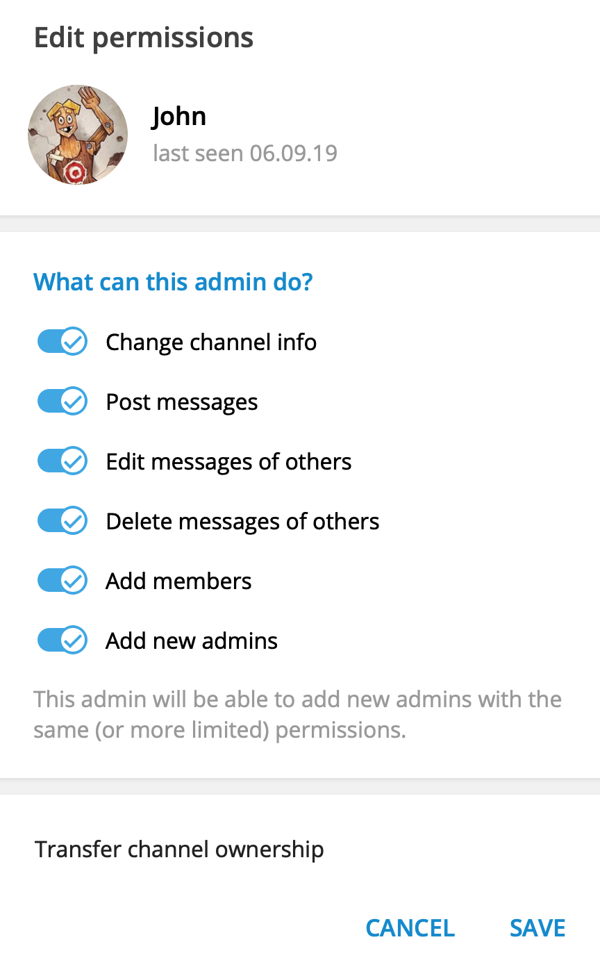
Task: Click the Transfer channel ownership option
Action: pyautogui.click(x=179, y=850)
